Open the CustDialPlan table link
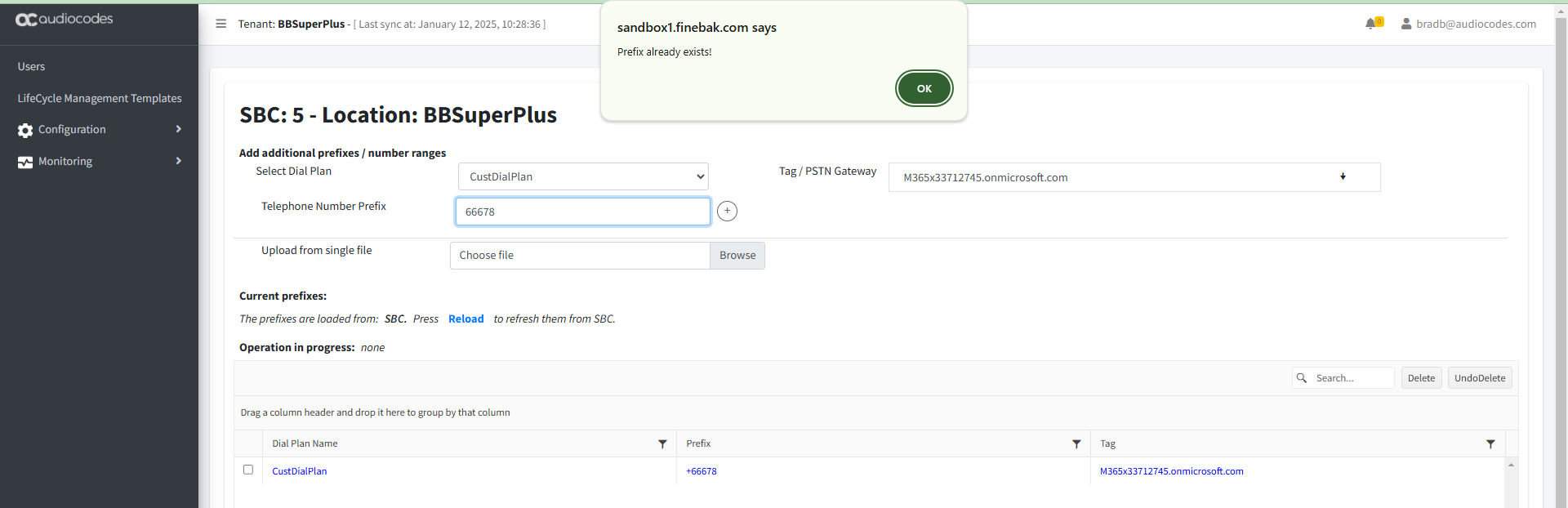Viewport: 1568px width, 508px height. (x=300, y=471)
